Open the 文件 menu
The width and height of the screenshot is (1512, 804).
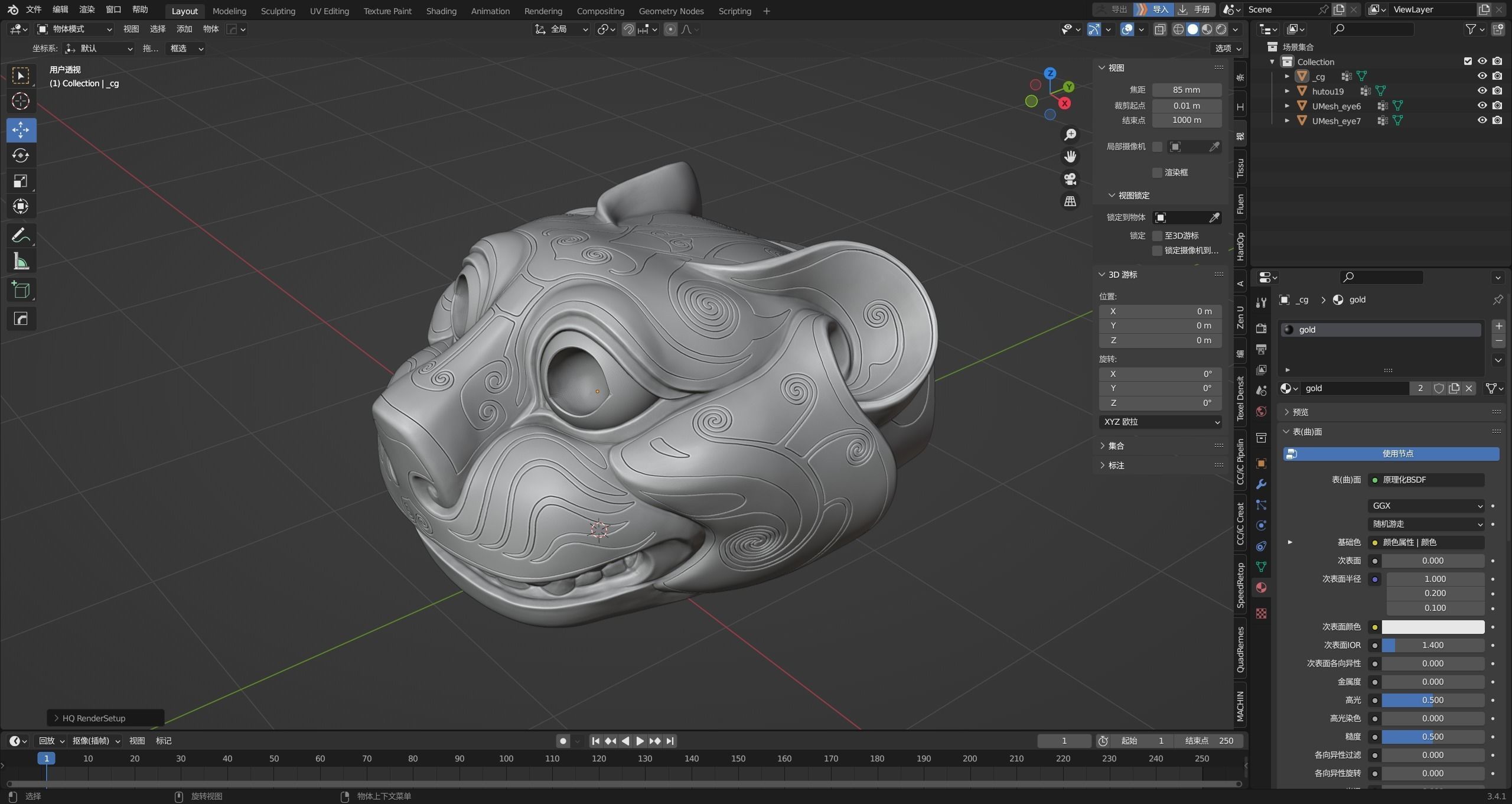[x=34, y=9]
